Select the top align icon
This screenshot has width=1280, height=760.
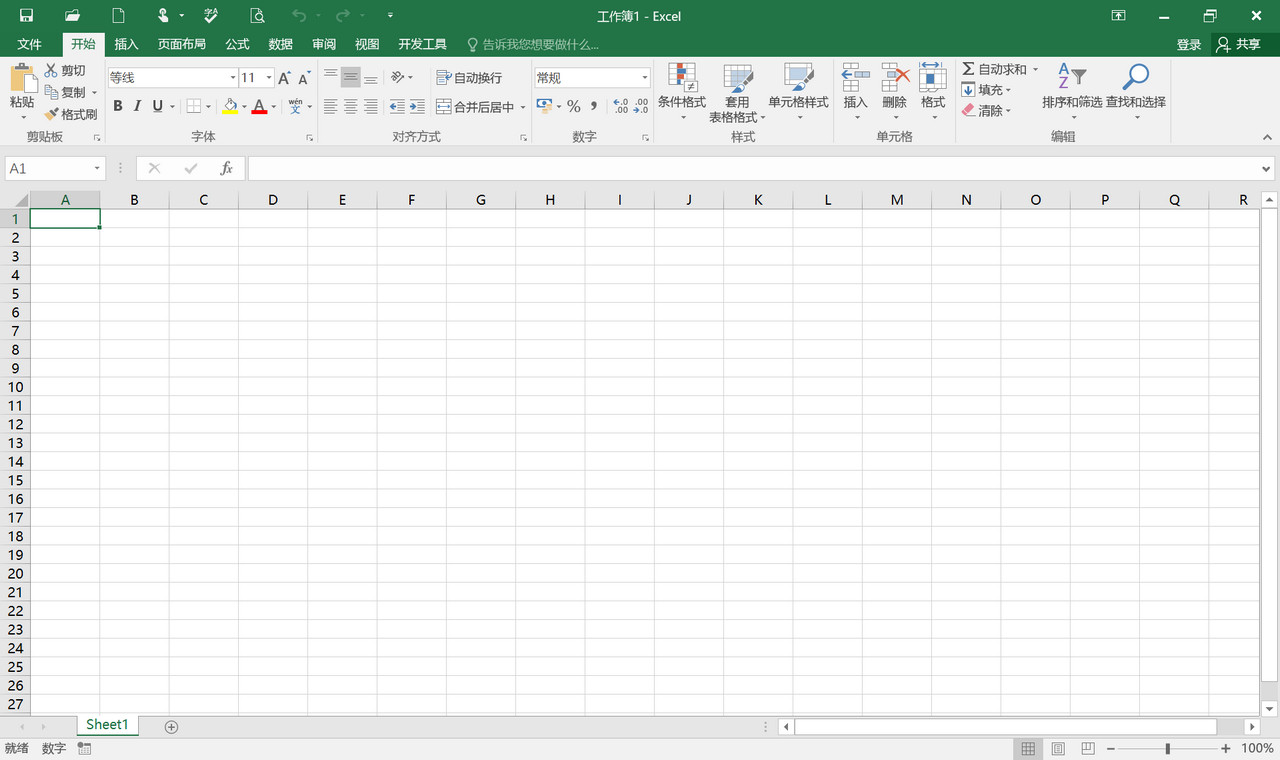point(331,77)
